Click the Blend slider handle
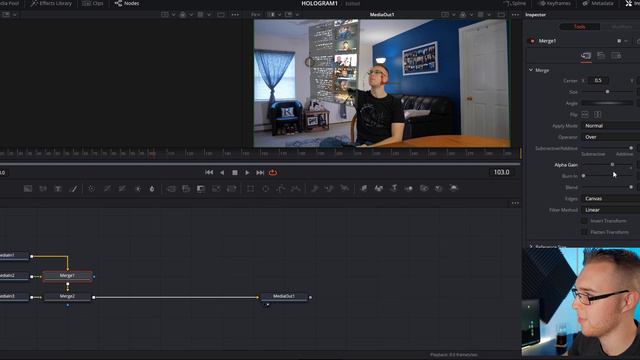 coord(631,187)
